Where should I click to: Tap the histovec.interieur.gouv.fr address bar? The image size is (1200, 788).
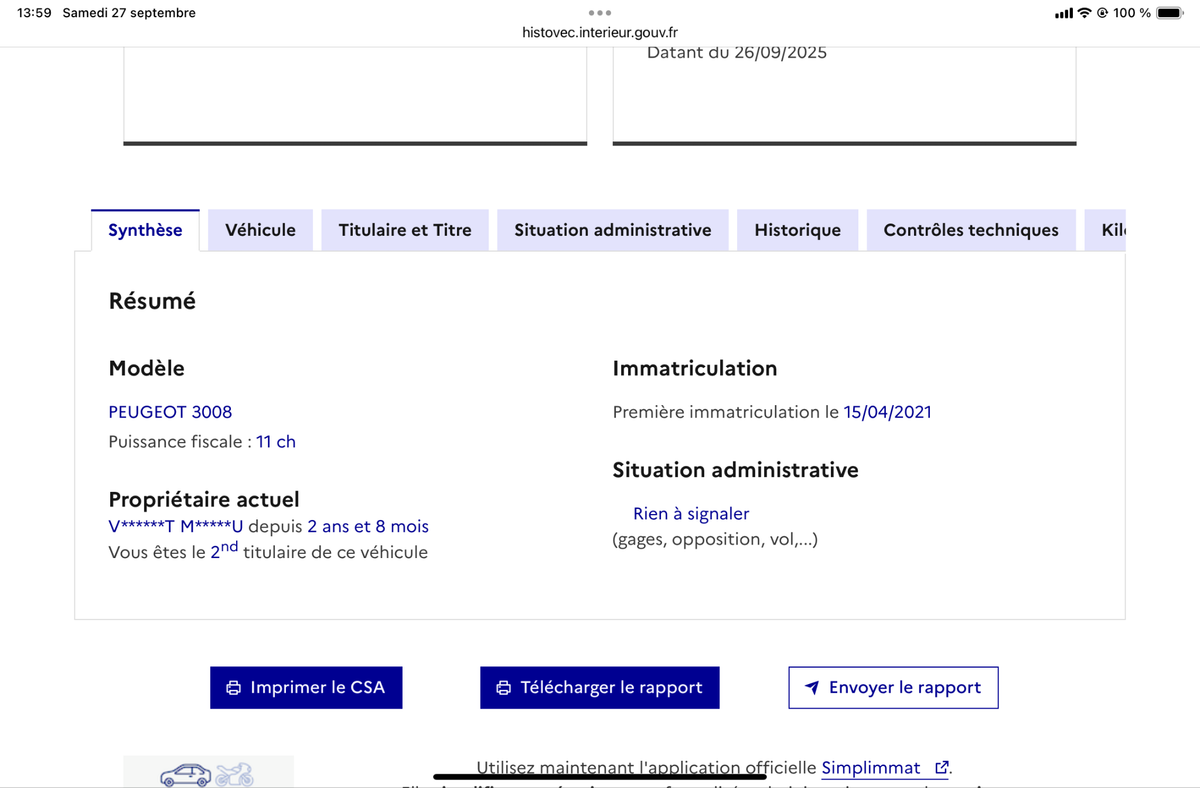click(600, 32)
